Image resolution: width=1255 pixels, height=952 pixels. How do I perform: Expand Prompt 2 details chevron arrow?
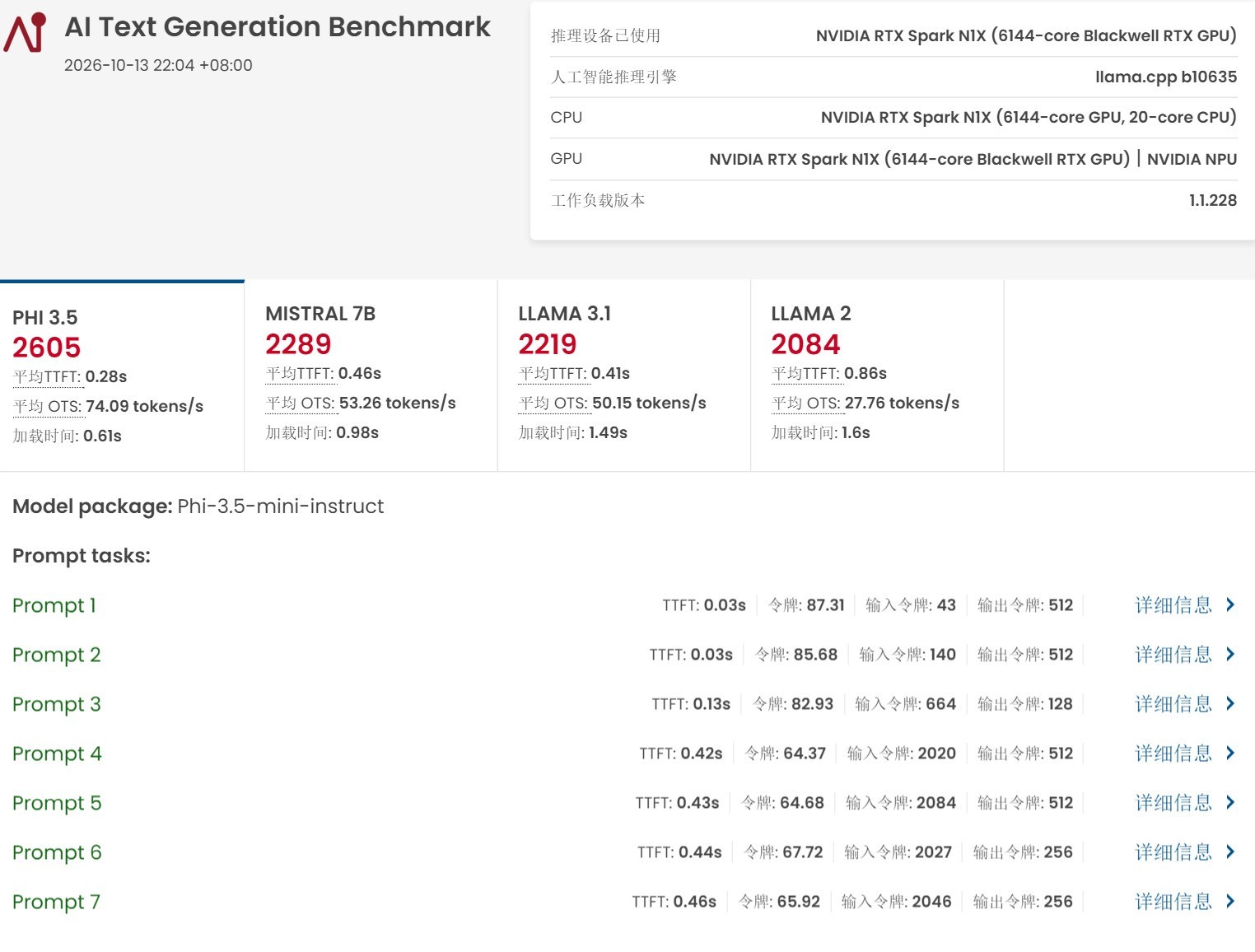1230,654
